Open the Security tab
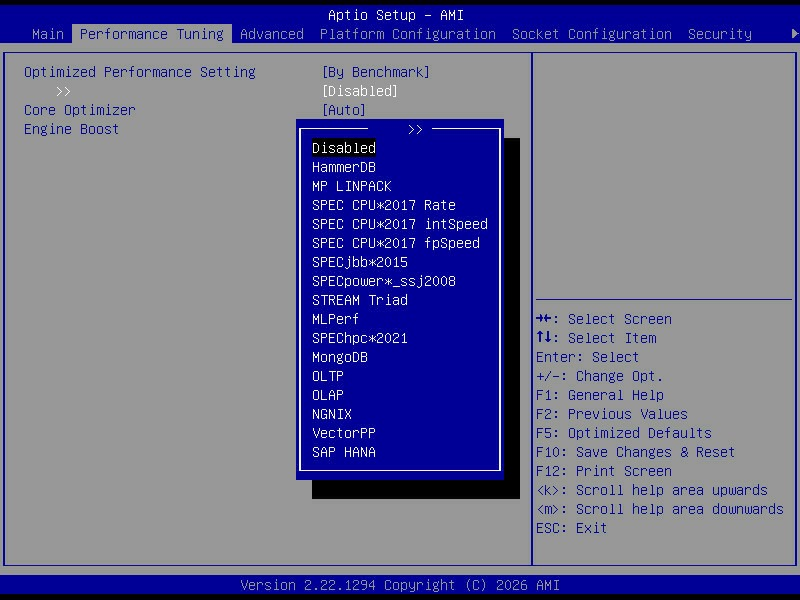 (719, 34)
